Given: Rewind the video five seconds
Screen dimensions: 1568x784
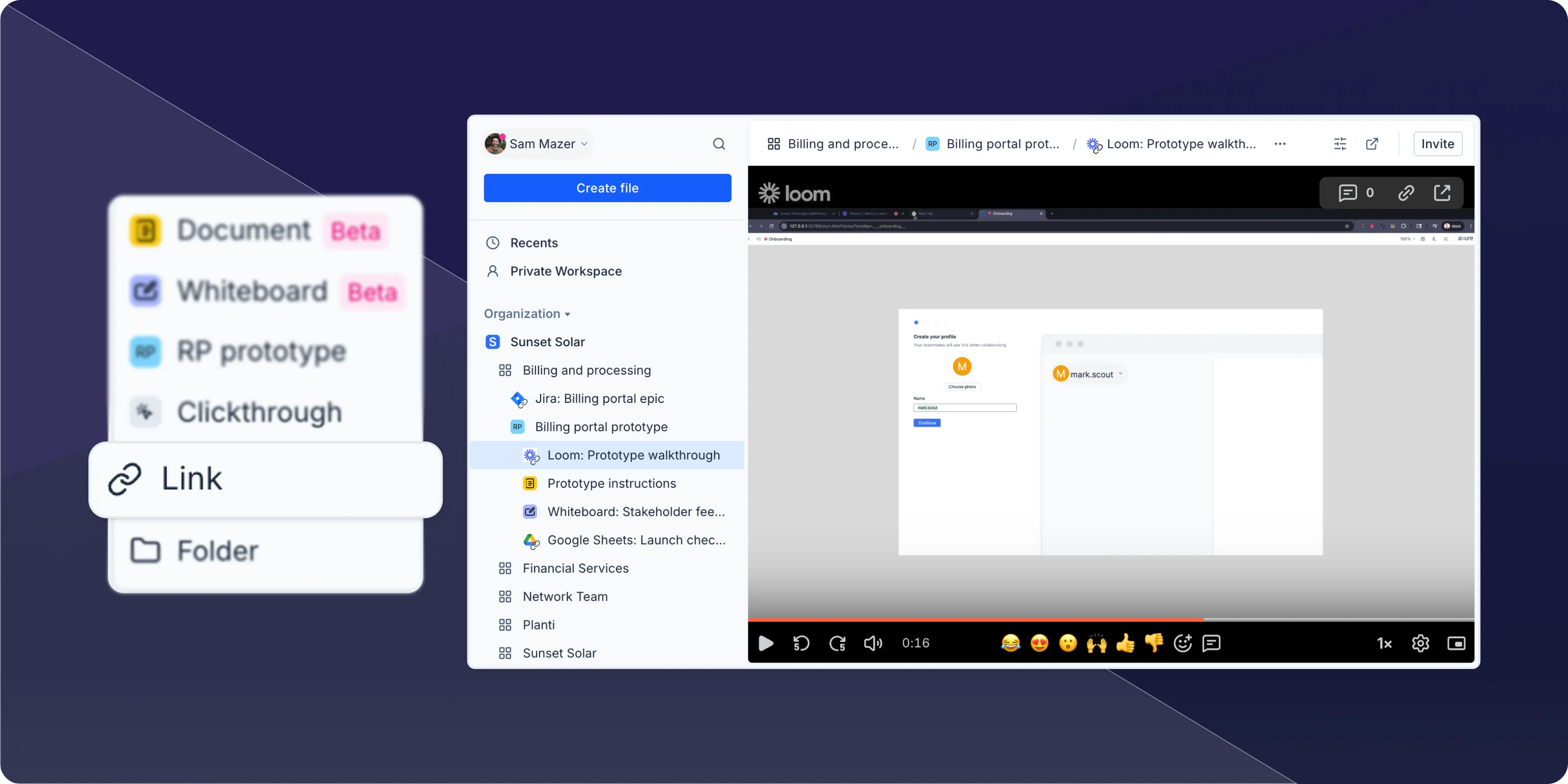Looking at the screenshot, I should point(801,643).
